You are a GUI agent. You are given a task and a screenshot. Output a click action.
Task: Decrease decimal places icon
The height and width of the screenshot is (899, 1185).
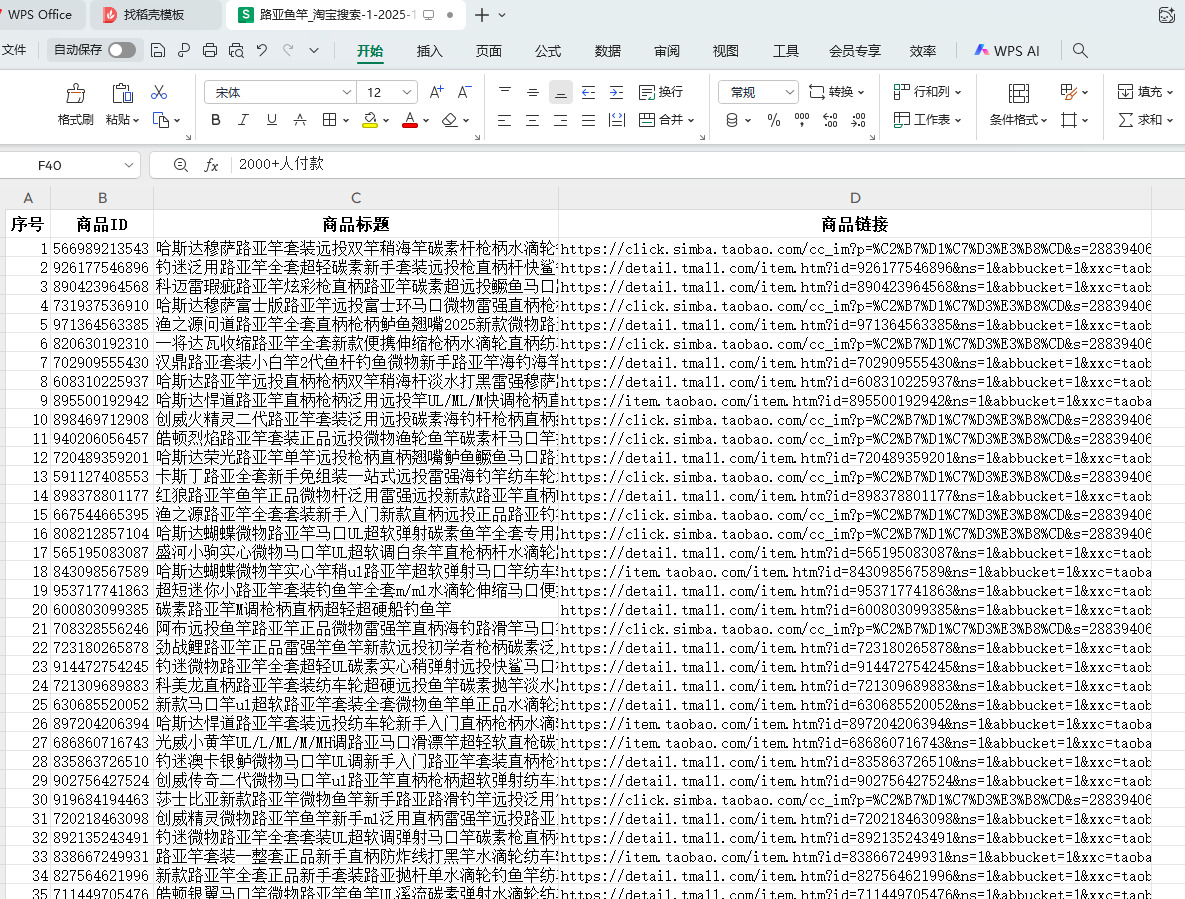point(859,120)
